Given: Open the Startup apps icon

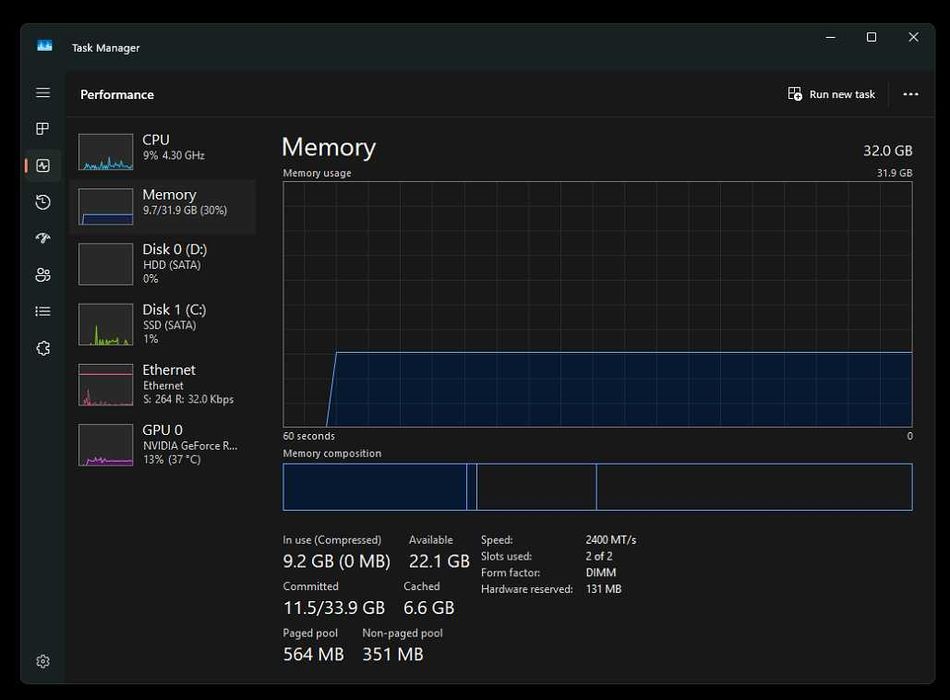Looking at the screenshot, I should point(43,239).
